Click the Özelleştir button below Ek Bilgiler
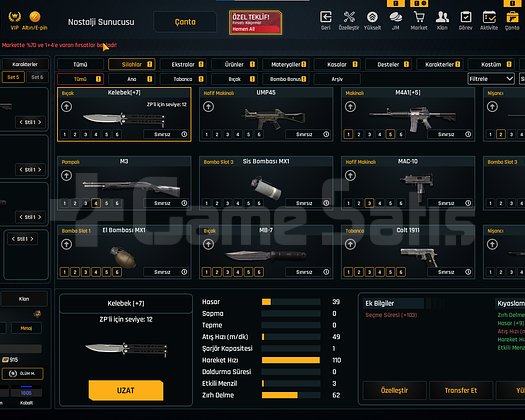525x420 pixels. (394, 390)
